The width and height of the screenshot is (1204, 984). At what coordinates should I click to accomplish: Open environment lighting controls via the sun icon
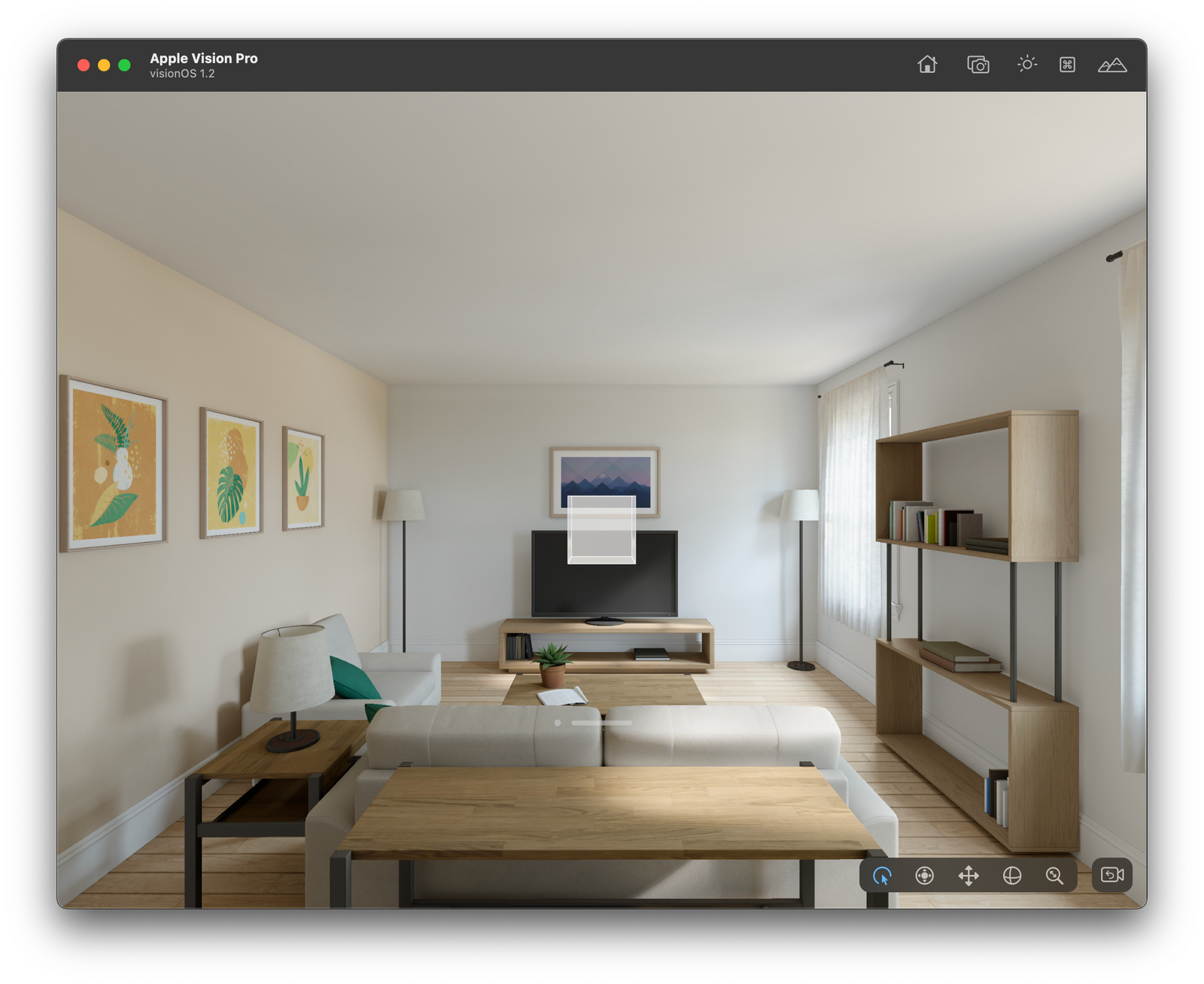[1026, 65]
